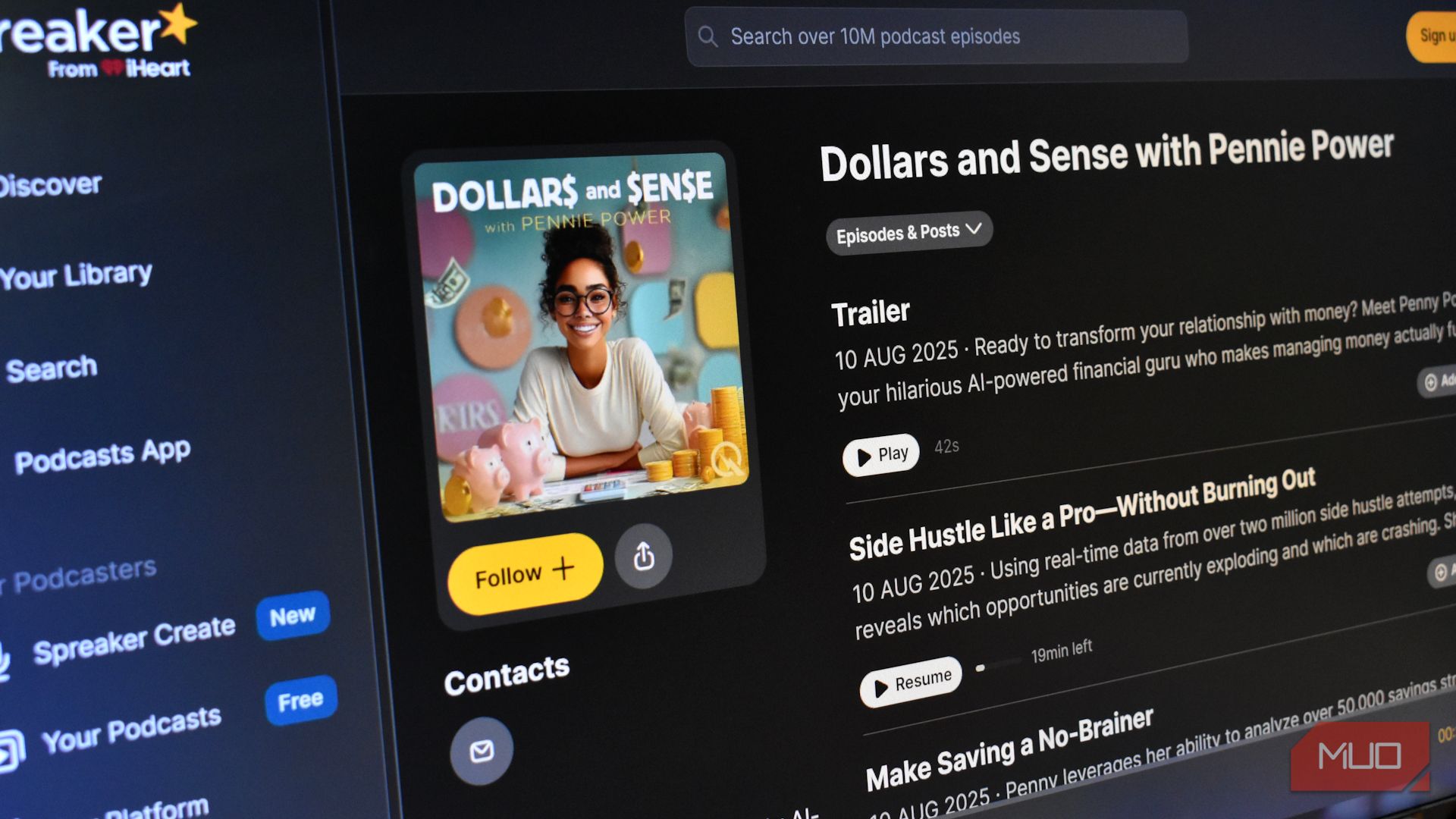Click the search magnifier icon

click(x=708, y=36)
